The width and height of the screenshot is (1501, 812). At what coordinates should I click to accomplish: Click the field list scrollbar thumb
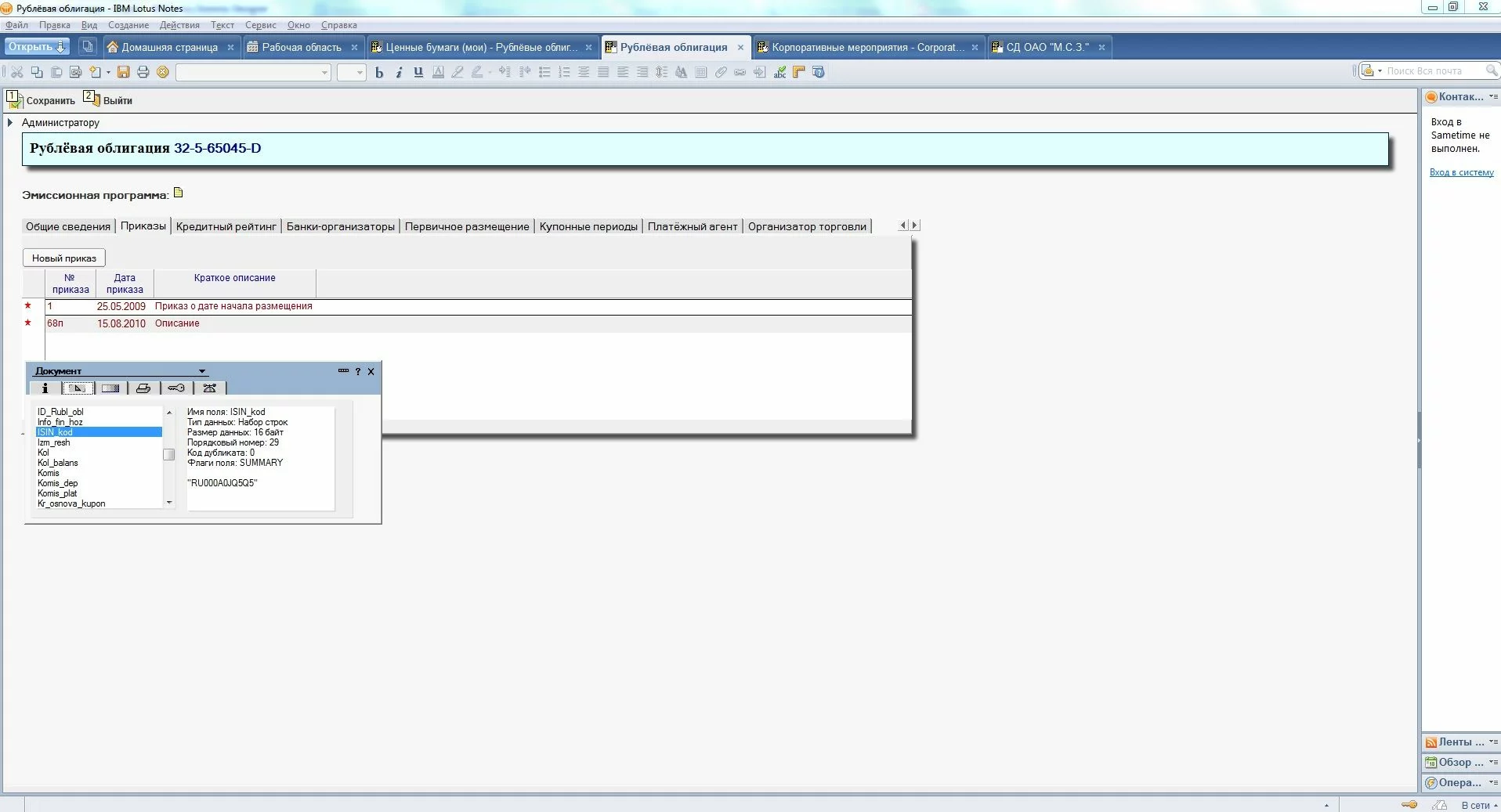(x=168, y=455)
